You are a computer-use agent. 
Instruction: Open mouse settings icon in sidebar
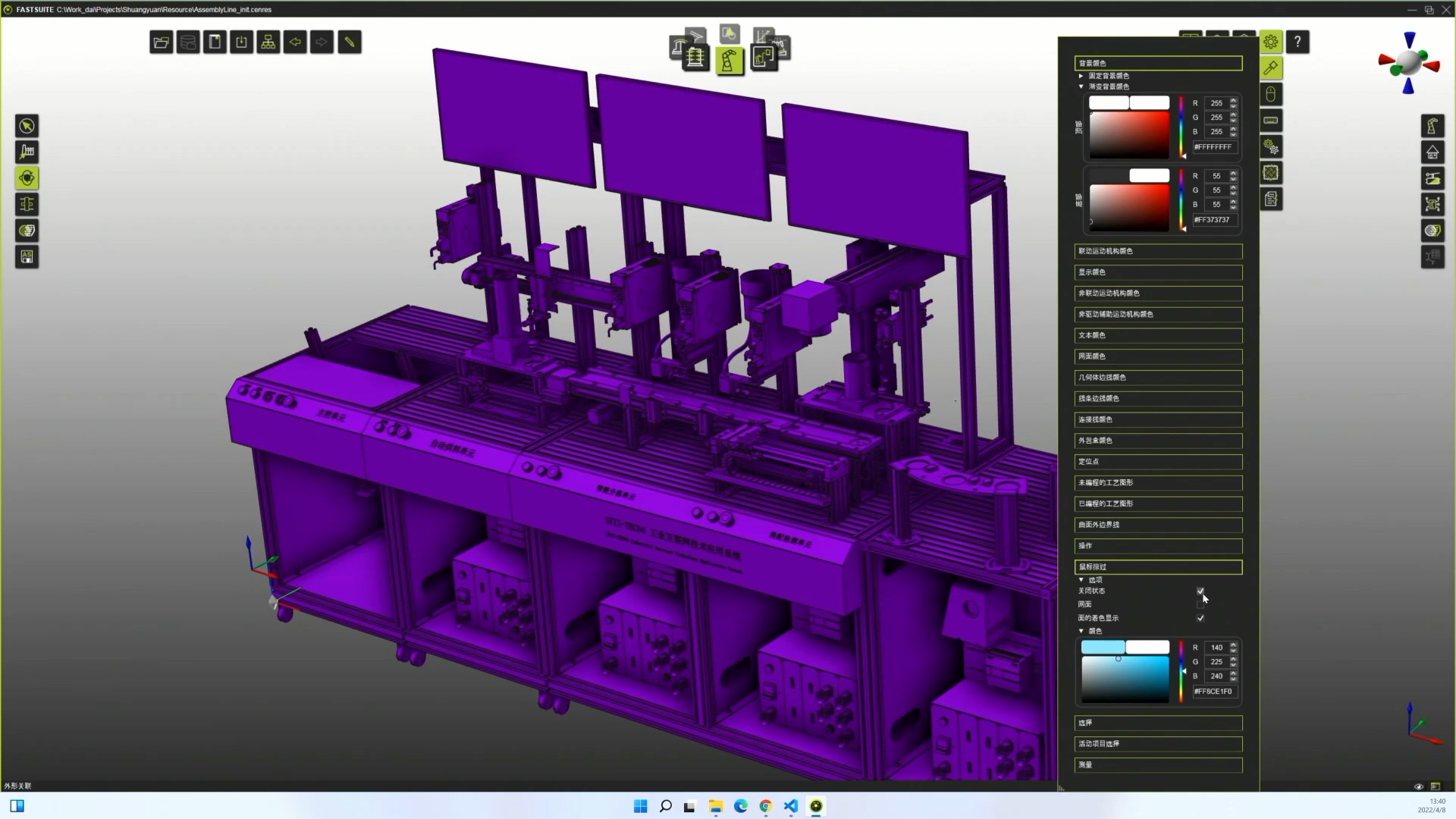tap(1271, 94)
